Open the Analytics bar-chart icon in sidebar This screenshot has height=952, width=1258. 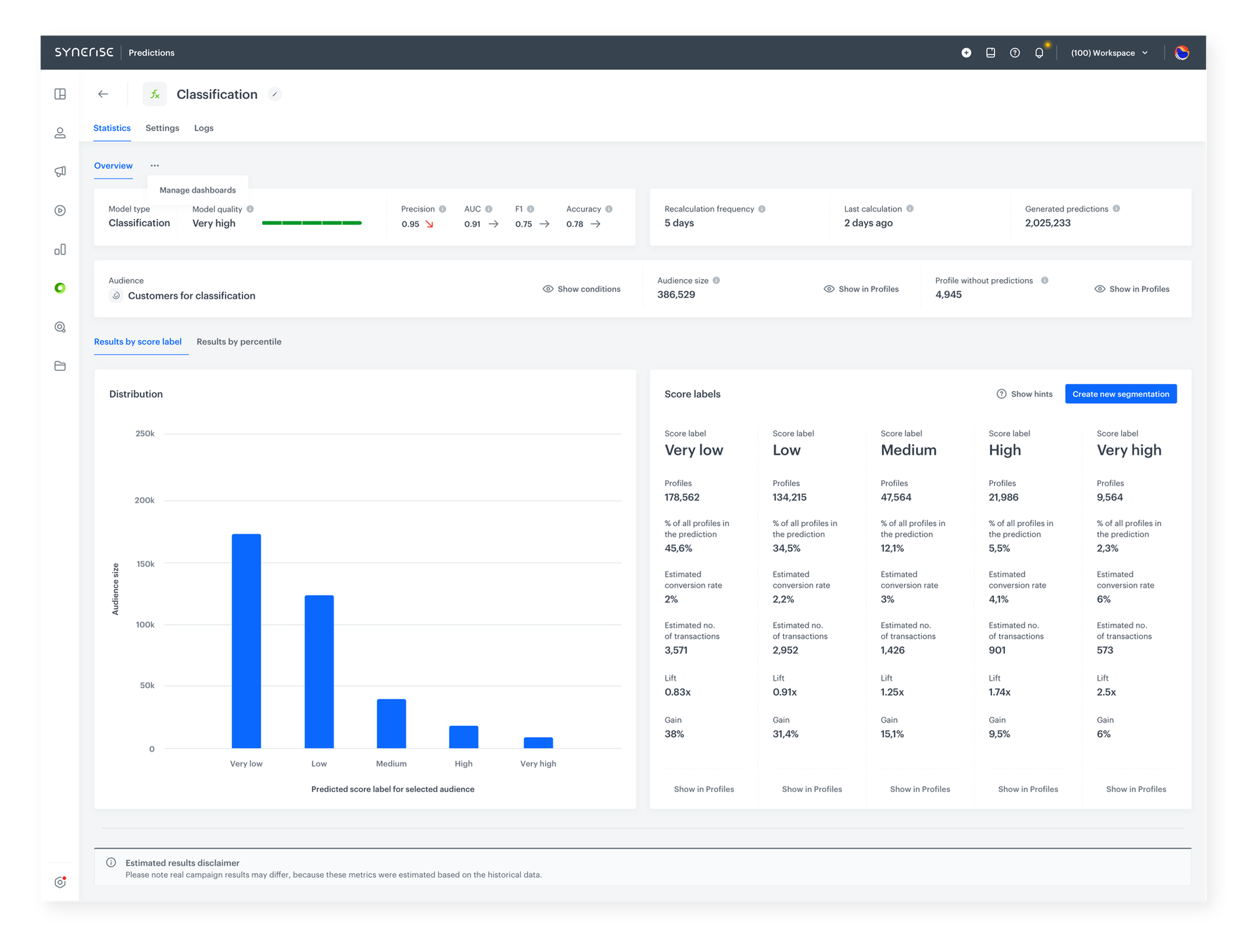click(x=60, y=249)
